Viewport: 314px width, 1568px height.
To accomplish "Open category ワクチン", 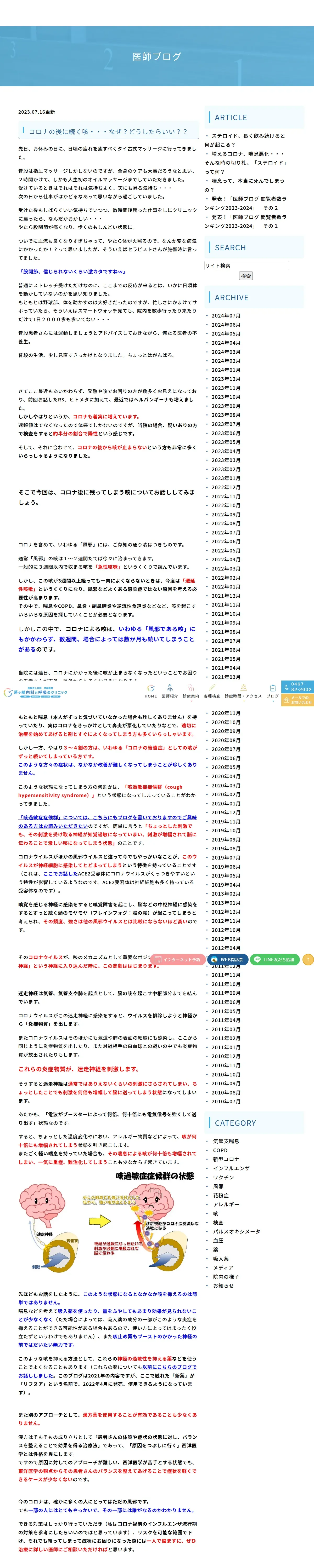I will (x=223, y=1177).
